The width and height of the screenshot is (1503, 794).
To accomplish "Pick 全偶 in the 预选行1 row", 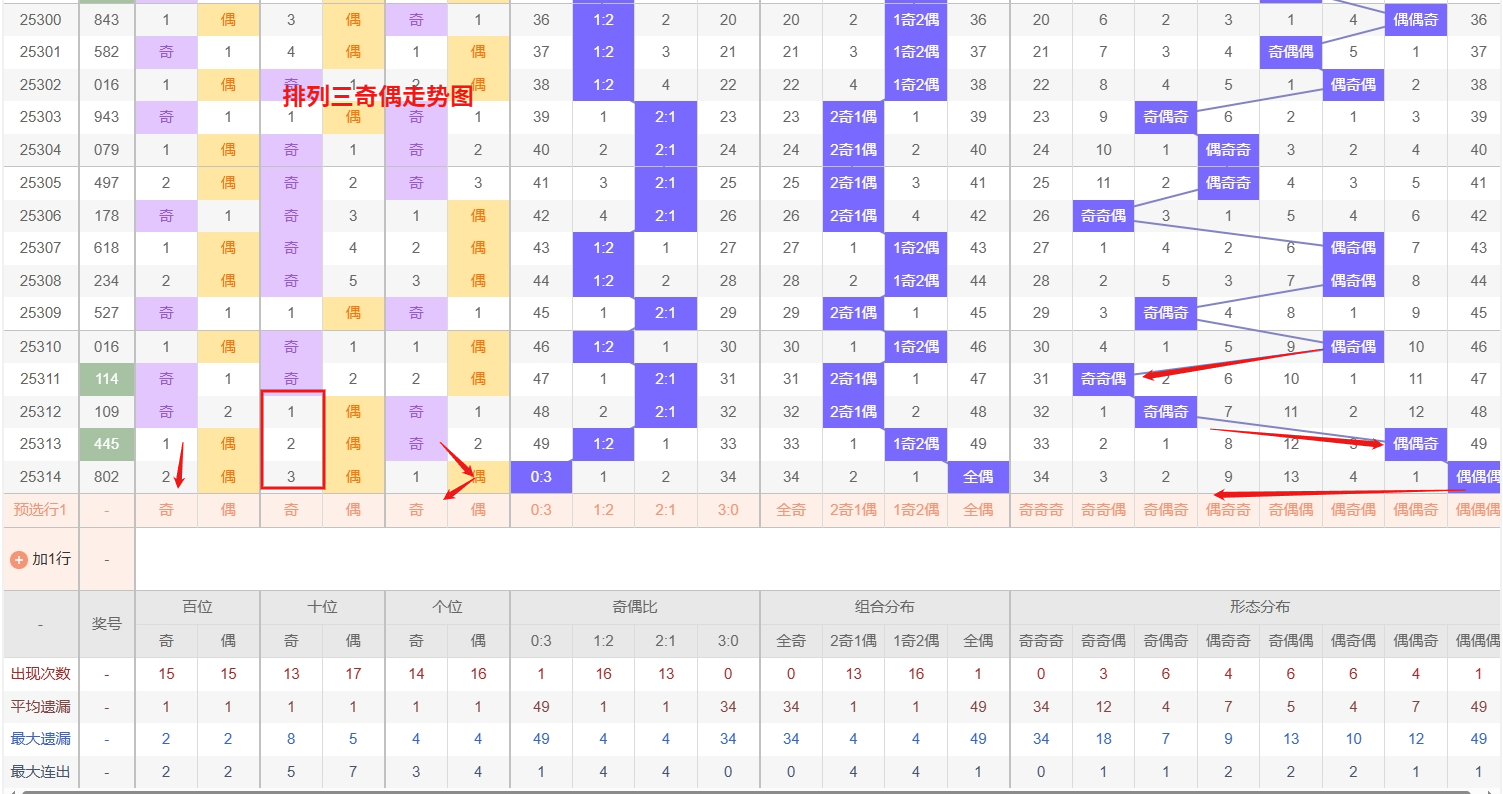I will pos(978,510).
